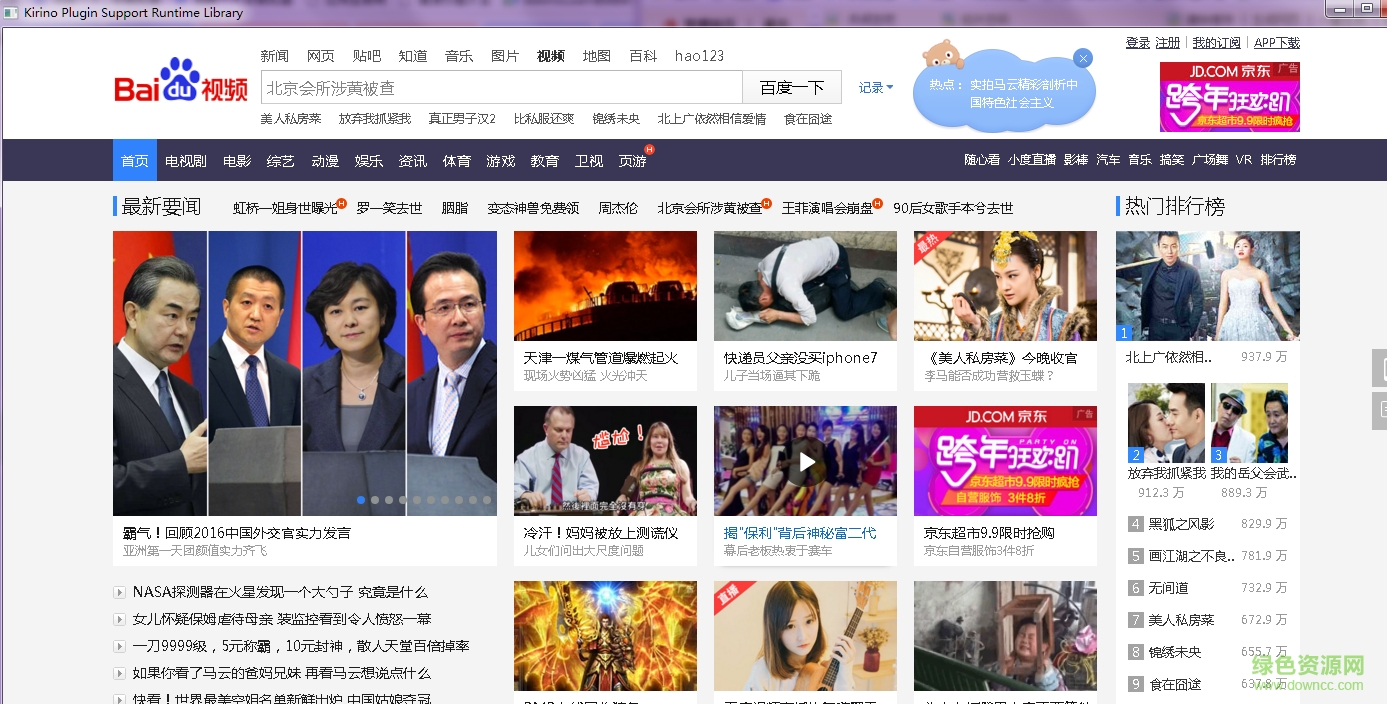
Task: Click the hot H badge next to 页游
Action: (x=649, y=149)
